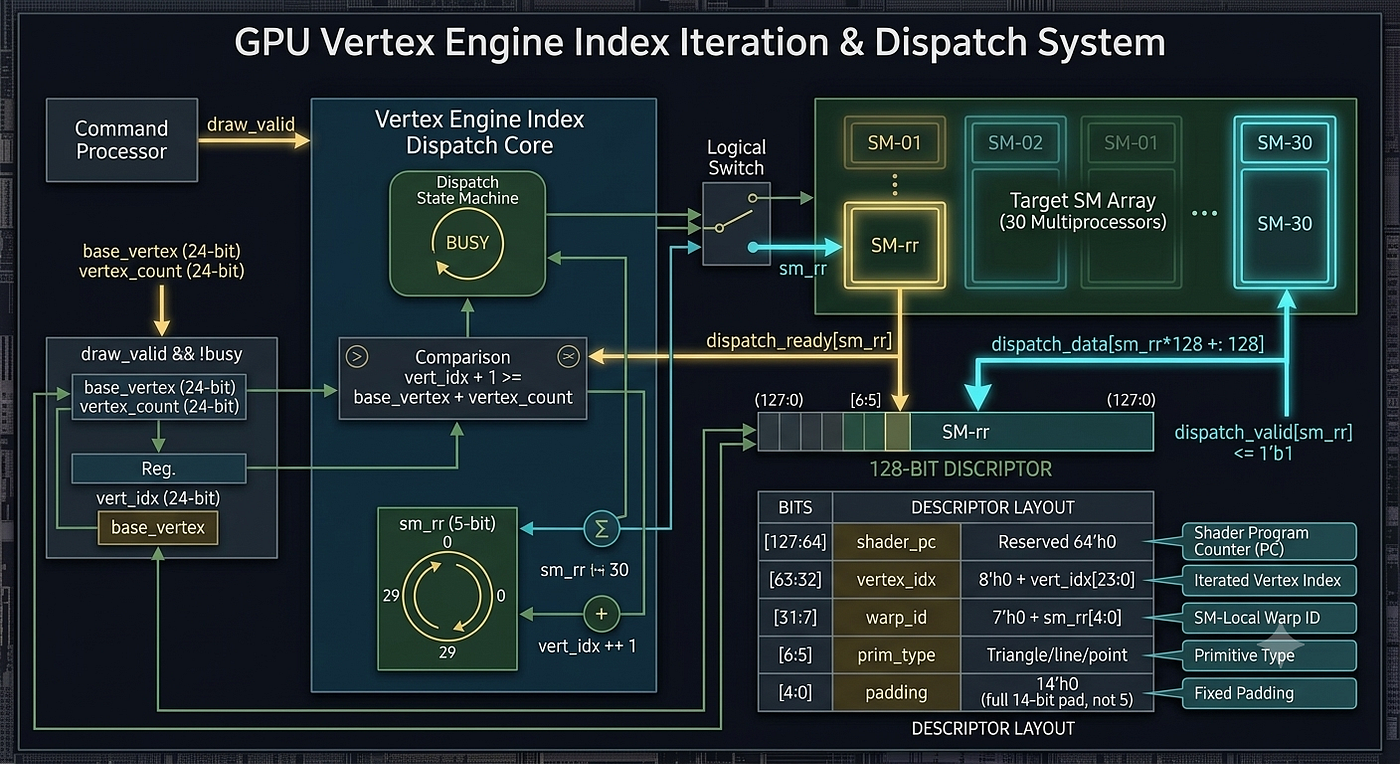Click the dispatch_ready[sm_rr] label

pyautogui.click(x=798, y=341)
